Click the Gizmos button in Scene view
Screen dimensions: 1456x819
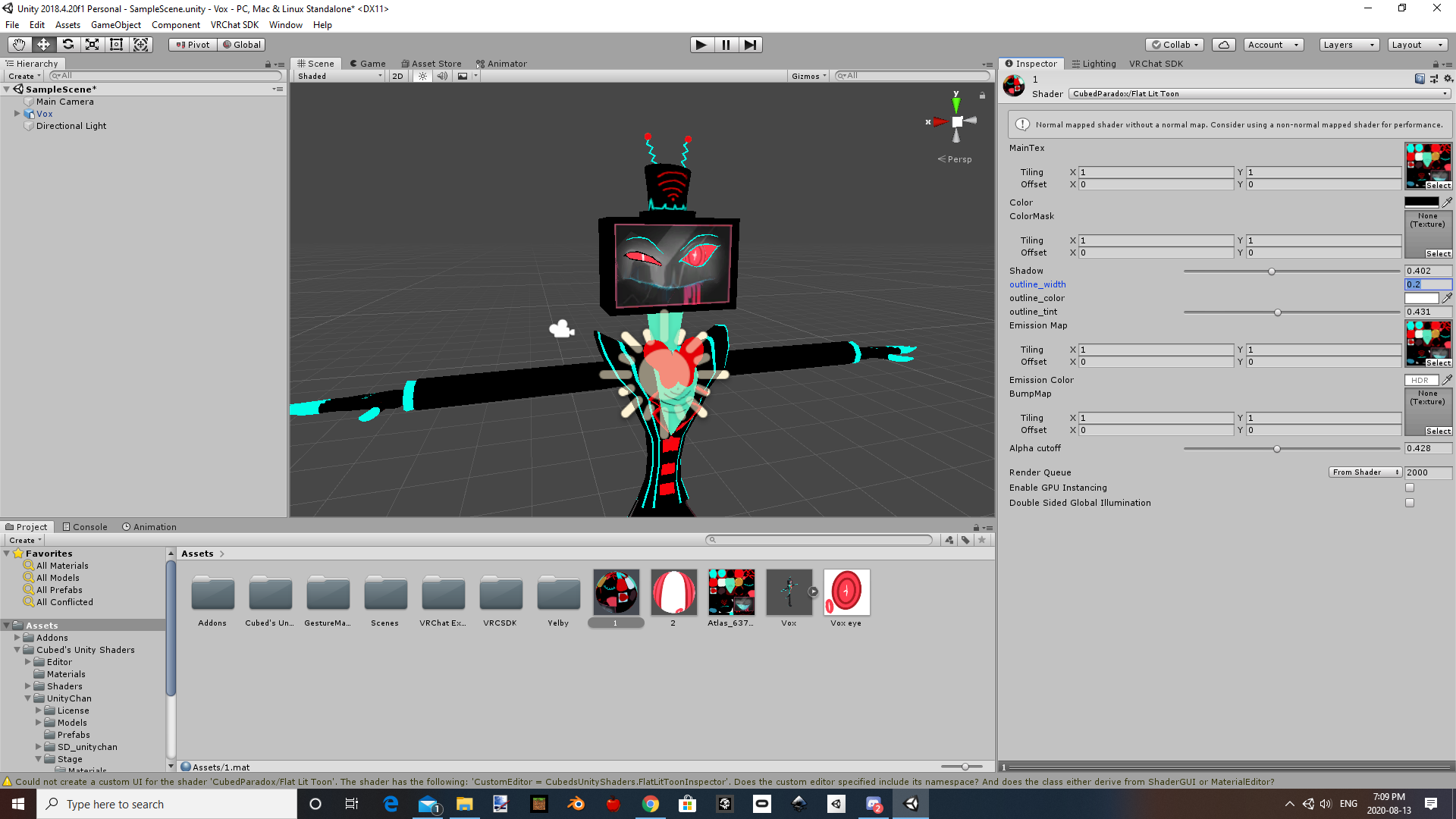click(x=807, y=76)
